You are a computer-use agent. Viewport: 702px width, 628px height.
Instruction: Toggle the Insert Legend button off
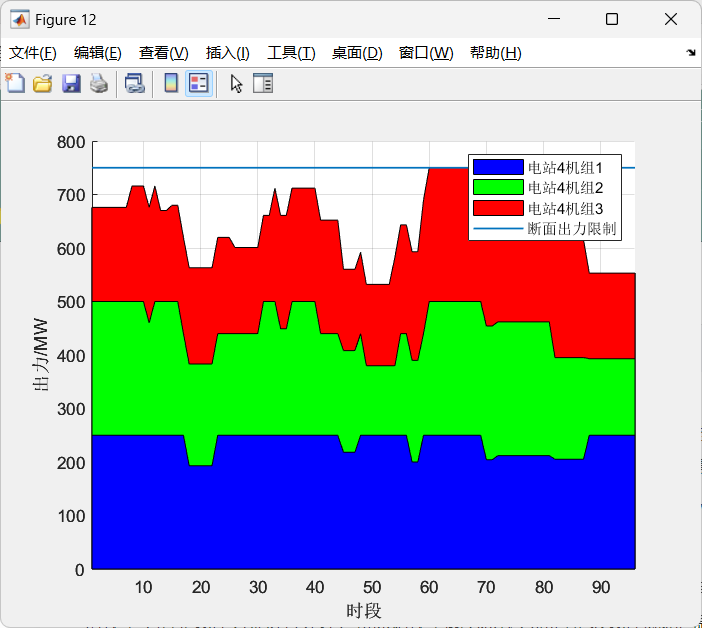click(198, 84)
